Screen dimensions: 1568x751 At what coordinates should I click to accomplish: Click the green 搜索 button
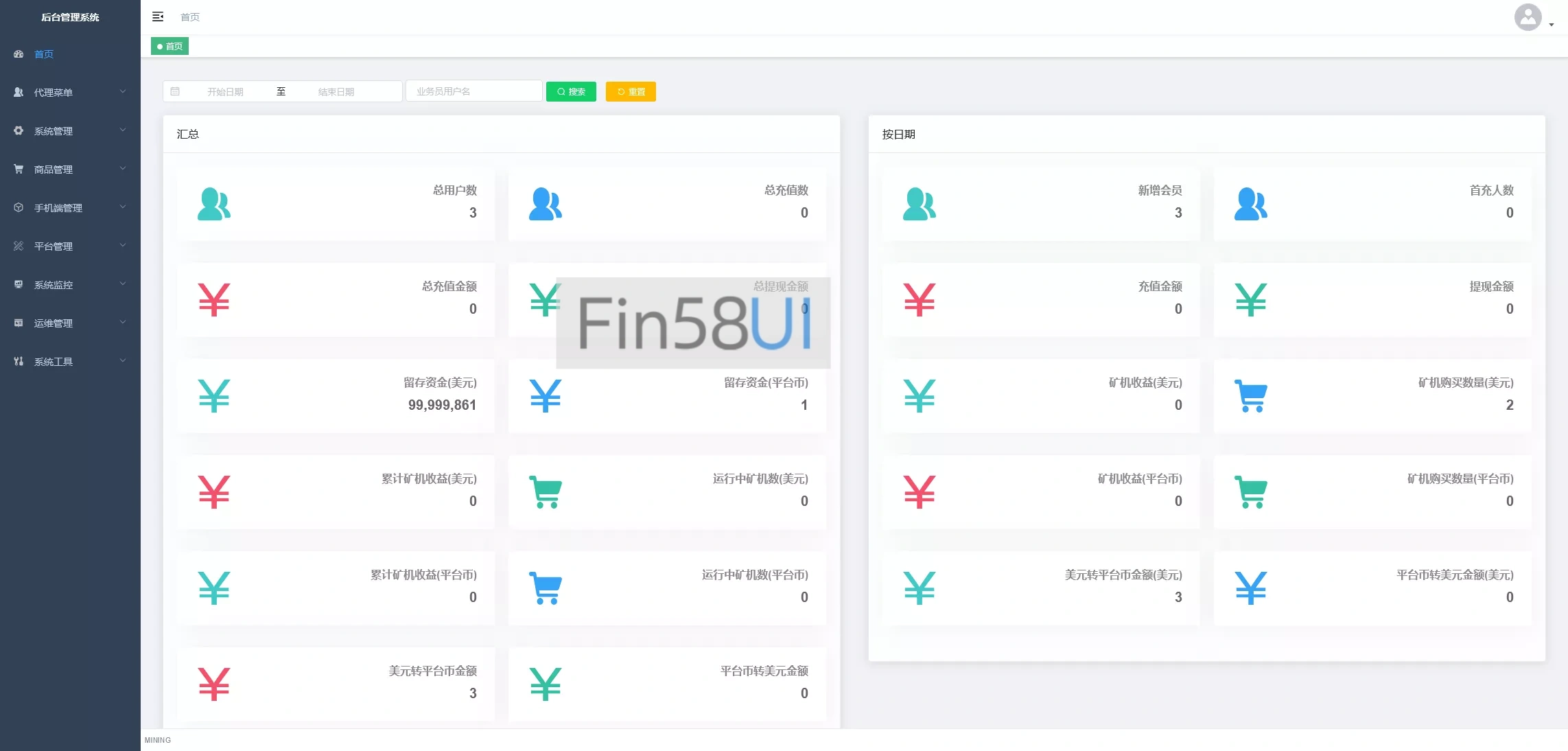pyautogui.click(x=571, y=91)
